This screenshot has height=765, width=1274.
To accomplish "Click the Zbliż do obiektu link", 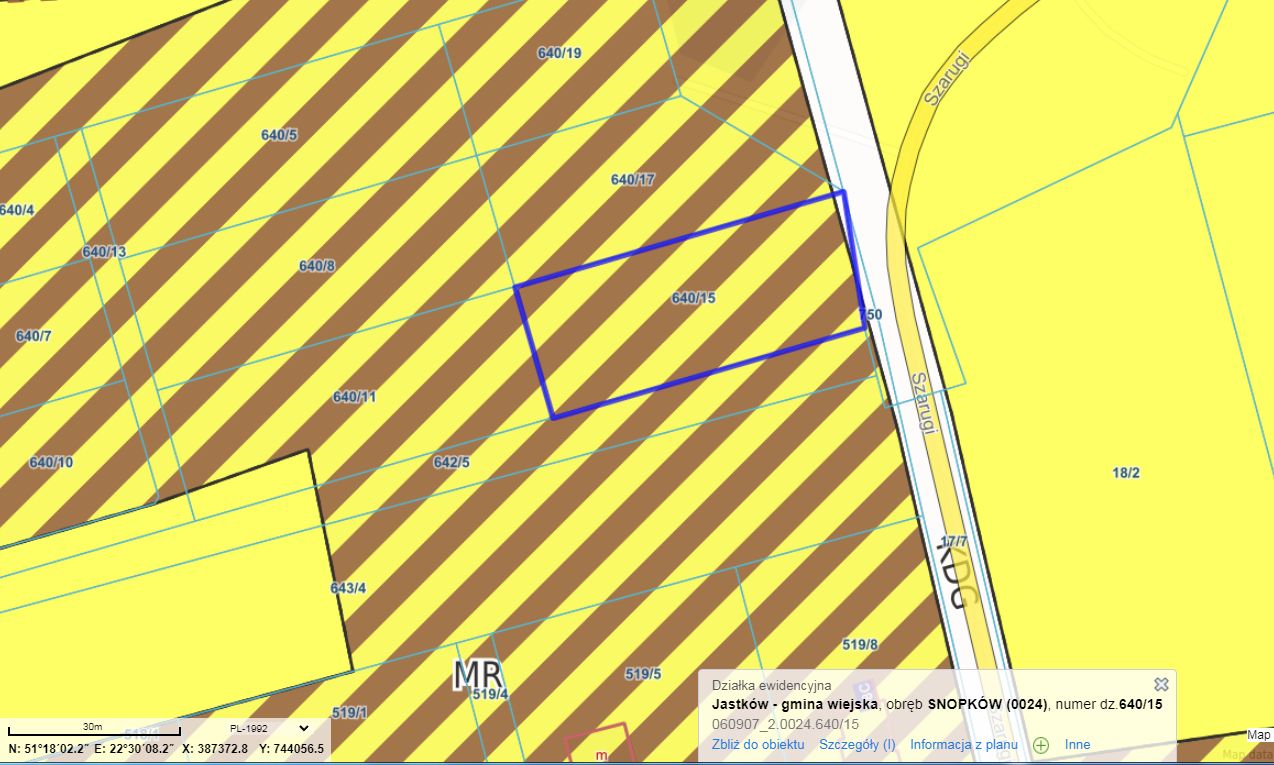I will click(758, 745).
